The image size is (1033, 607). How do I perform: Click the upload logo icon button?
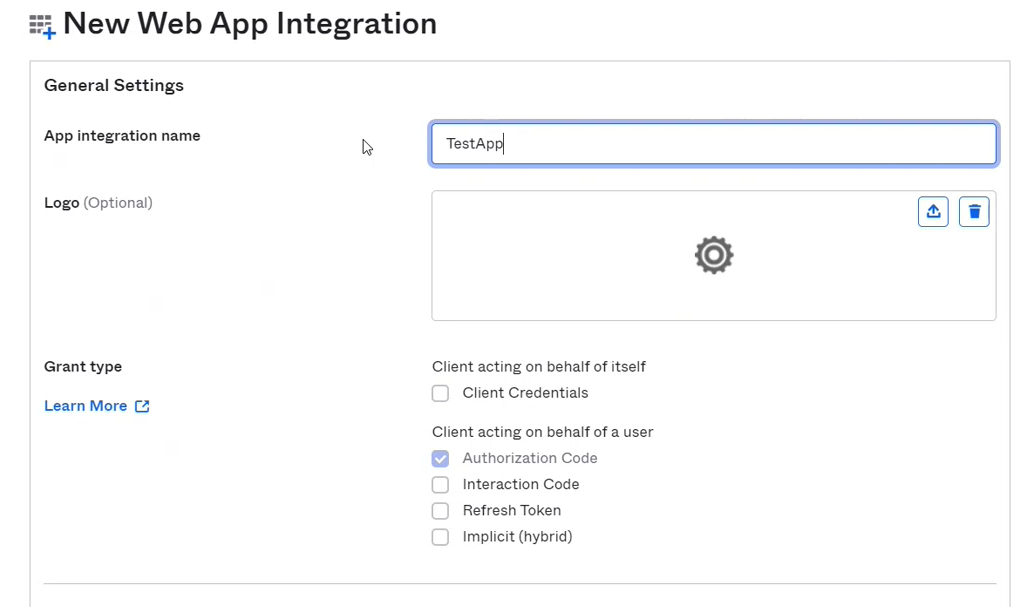(933, 211)
